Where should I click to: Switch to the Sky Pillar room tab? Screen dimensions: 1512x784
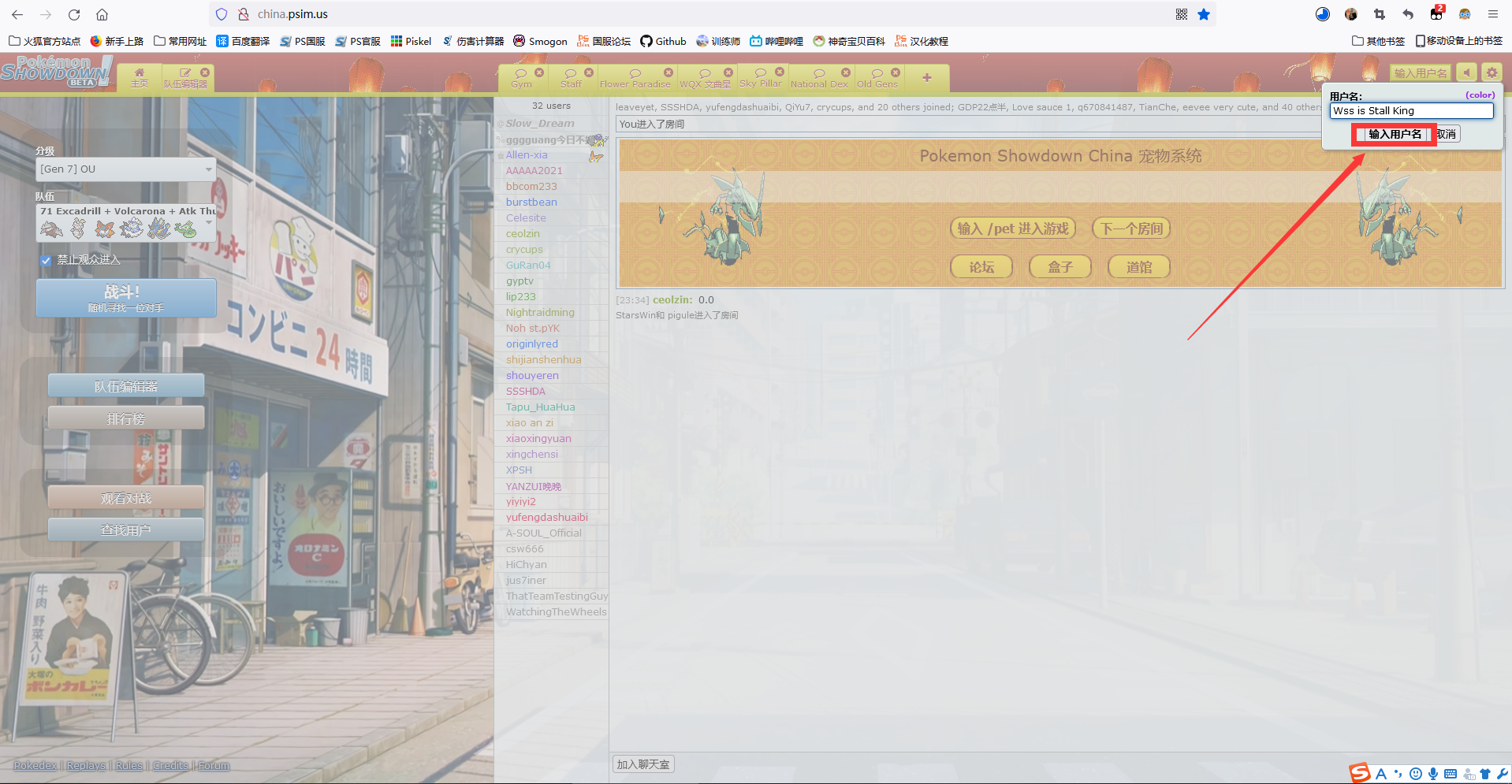760,78
